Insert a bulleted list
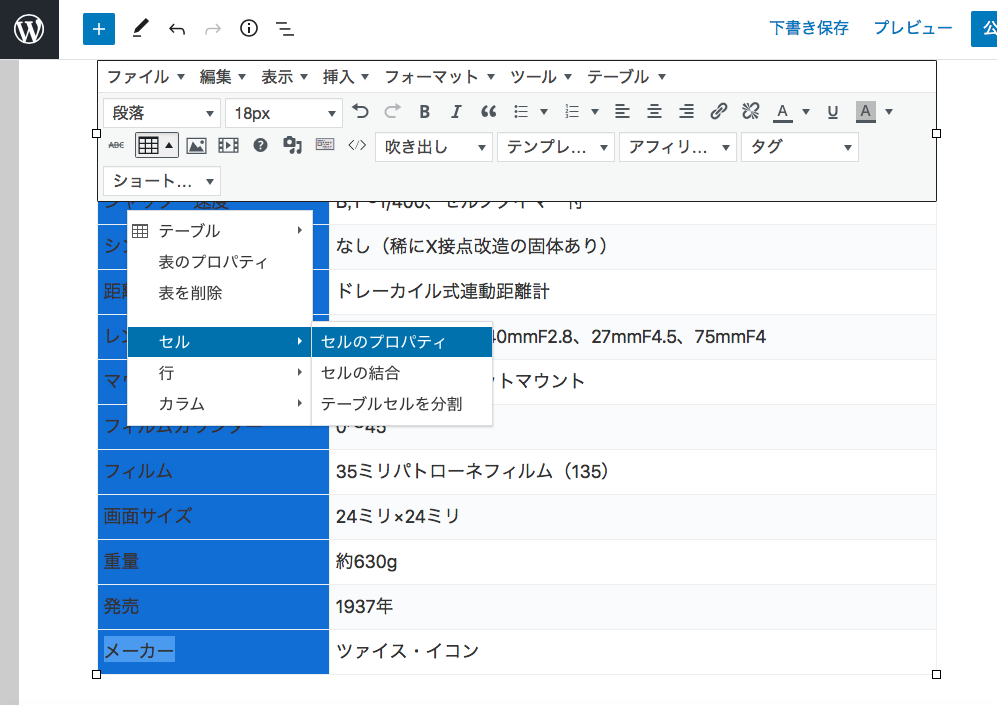 (521, 112)
